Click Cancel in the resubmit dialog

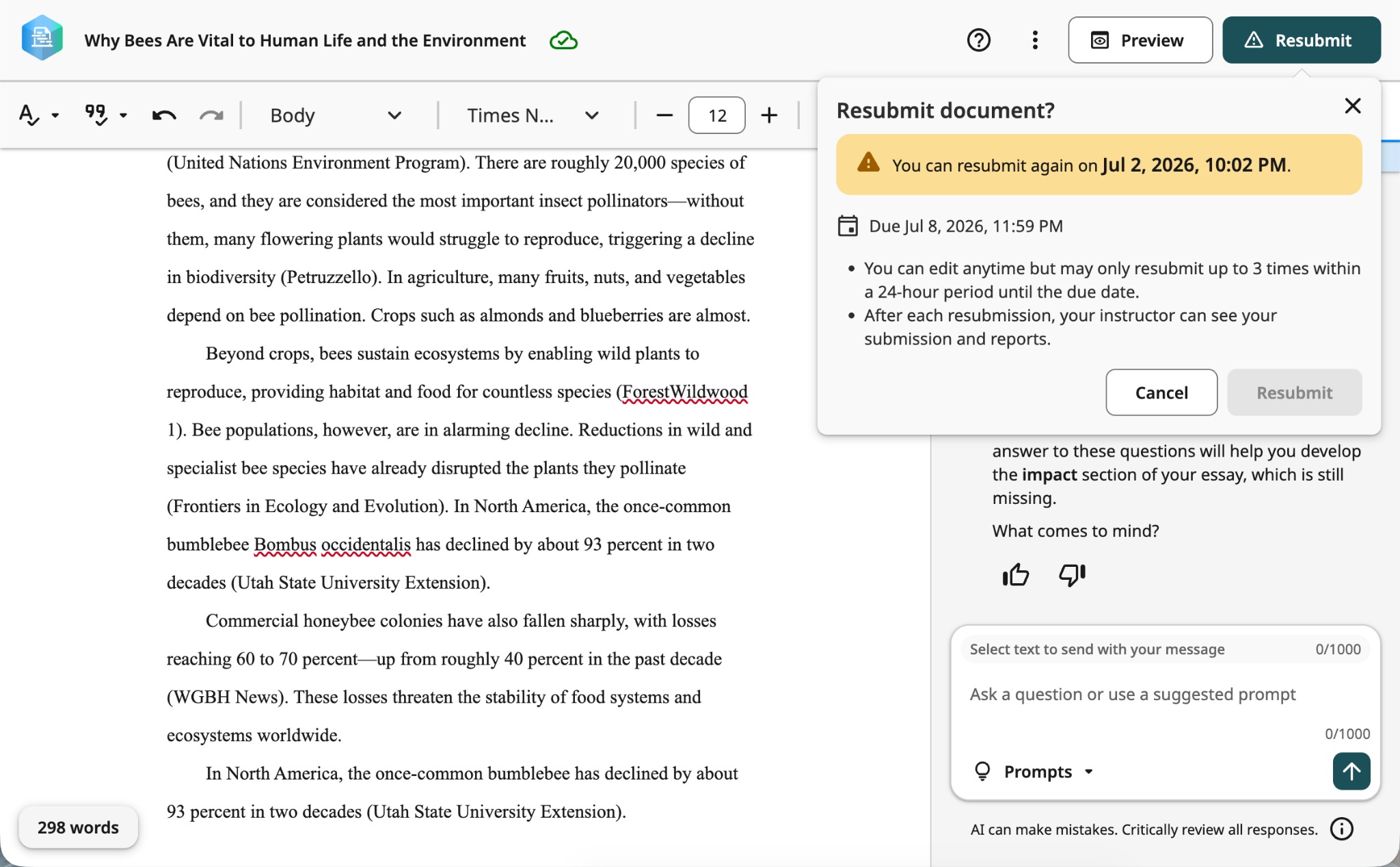[1161, 392]
